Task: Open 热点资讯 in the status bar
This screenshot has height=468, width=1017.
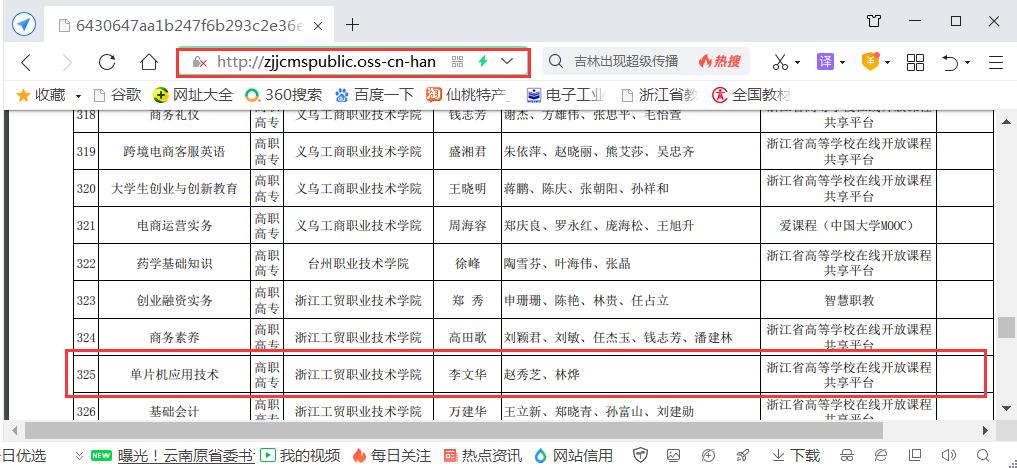Action: (x=482, y=455)
